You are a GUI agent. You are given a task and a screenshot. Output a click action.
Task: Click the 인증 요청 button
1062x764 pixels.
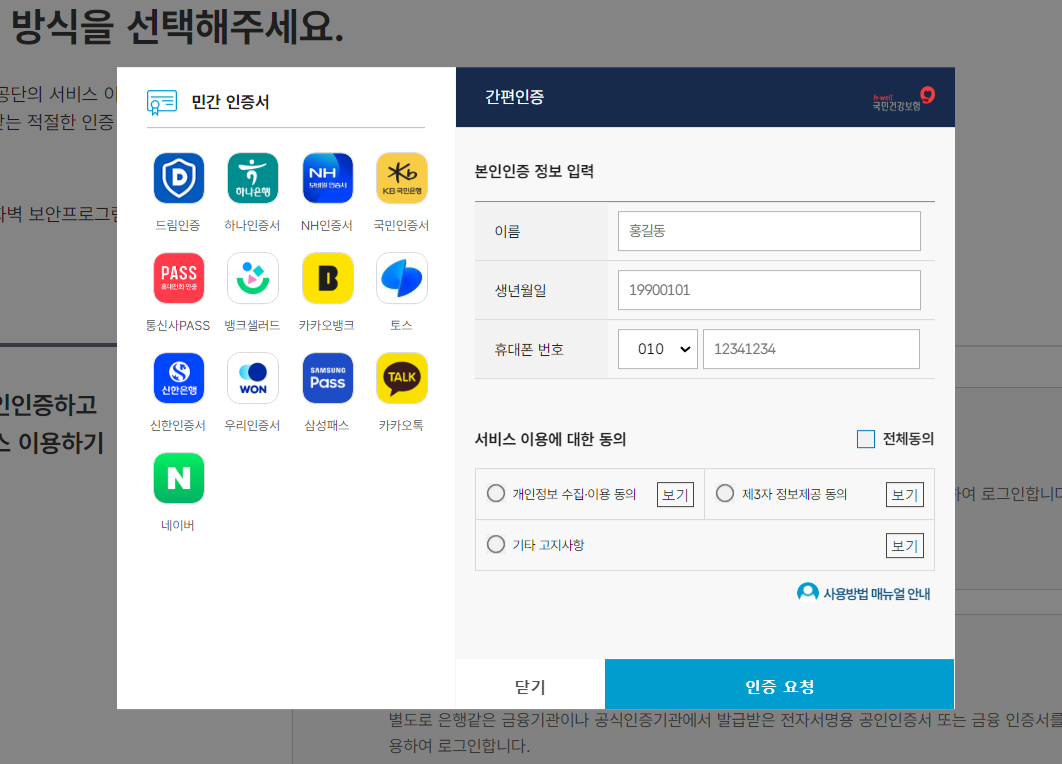point(780,686)
